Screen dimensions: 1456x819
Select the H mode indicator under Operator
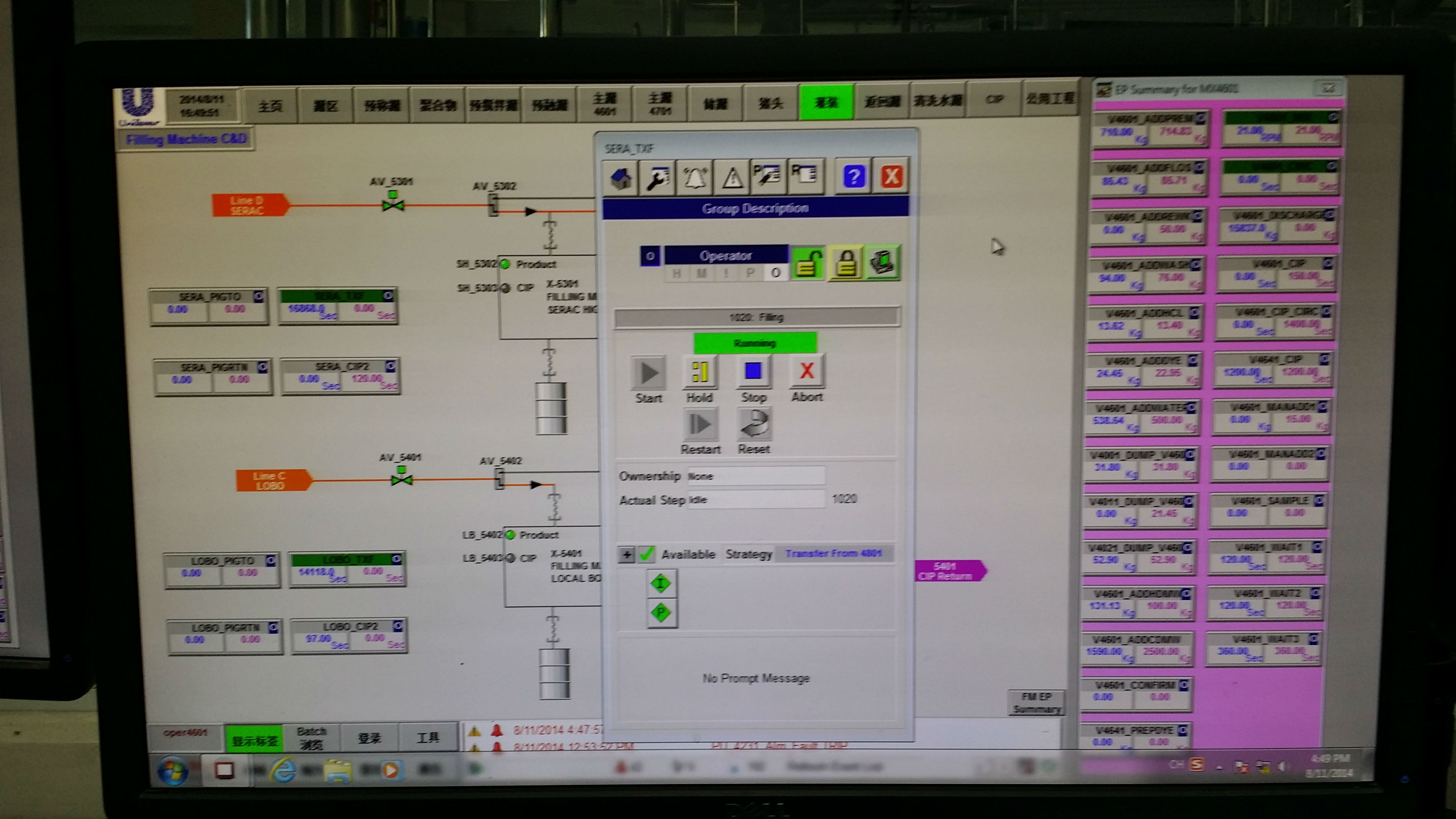click(x=677, y=274)
